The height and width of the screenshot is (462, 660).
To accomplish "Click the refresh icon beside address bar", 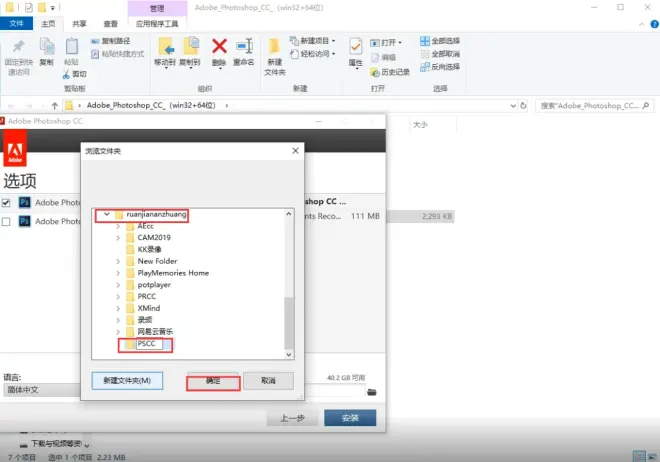I will pos(523,106).
